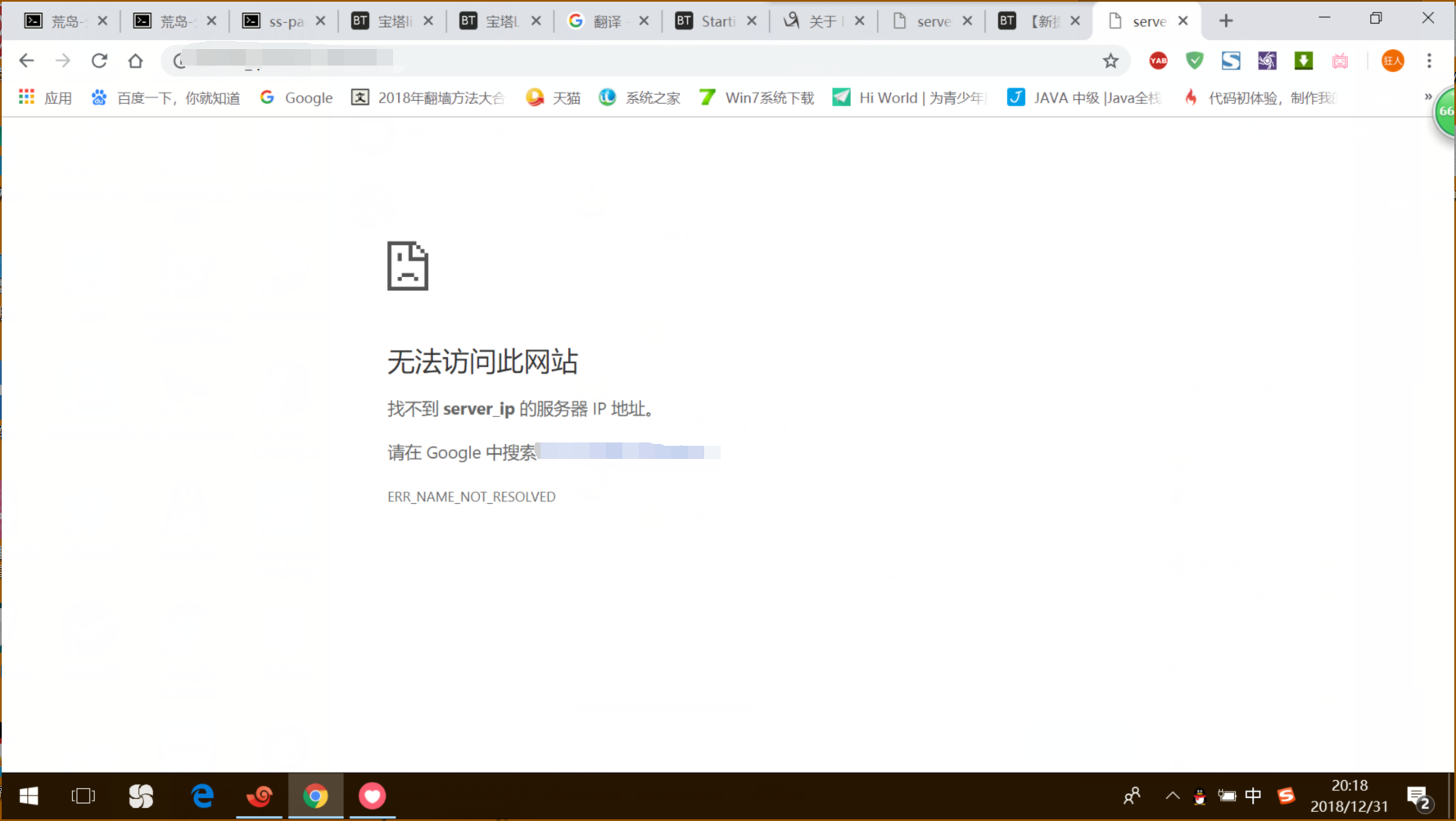This screenshot has height=821, width=1456.
Task: Open the Windows Start menu
Action: pyautogui.click(x=29, y=796)
